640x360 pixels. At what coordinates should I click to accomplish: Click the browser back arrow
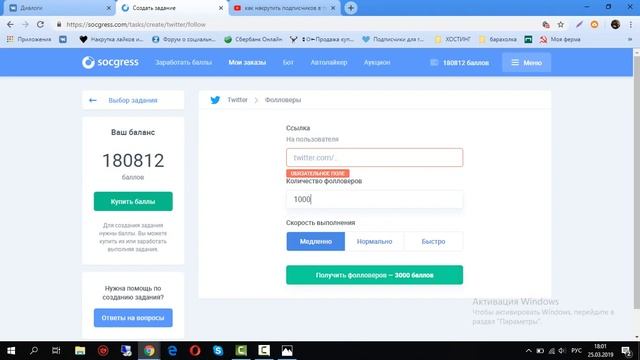10,24
